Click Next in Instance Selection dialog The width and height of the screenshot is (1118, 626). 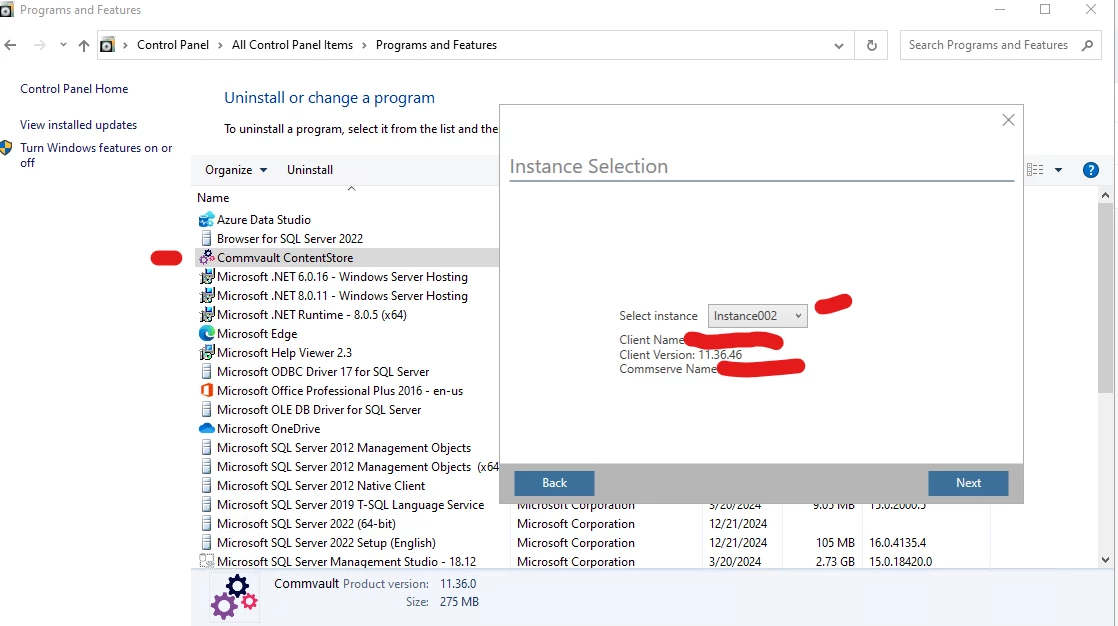pos(968,483)
